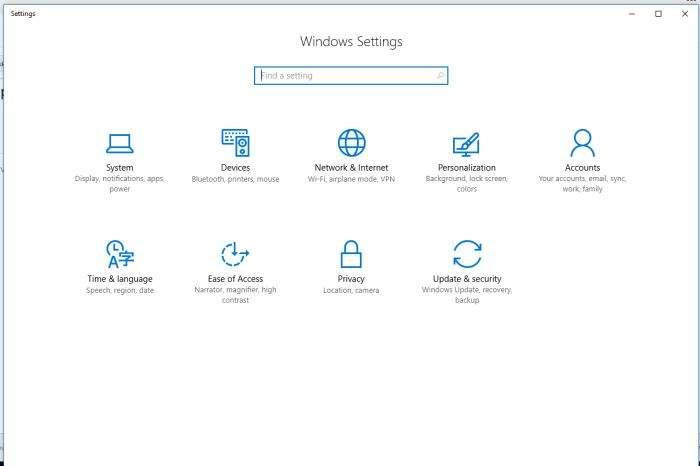
Task: Maximize the Settings window
Action: 658,14
